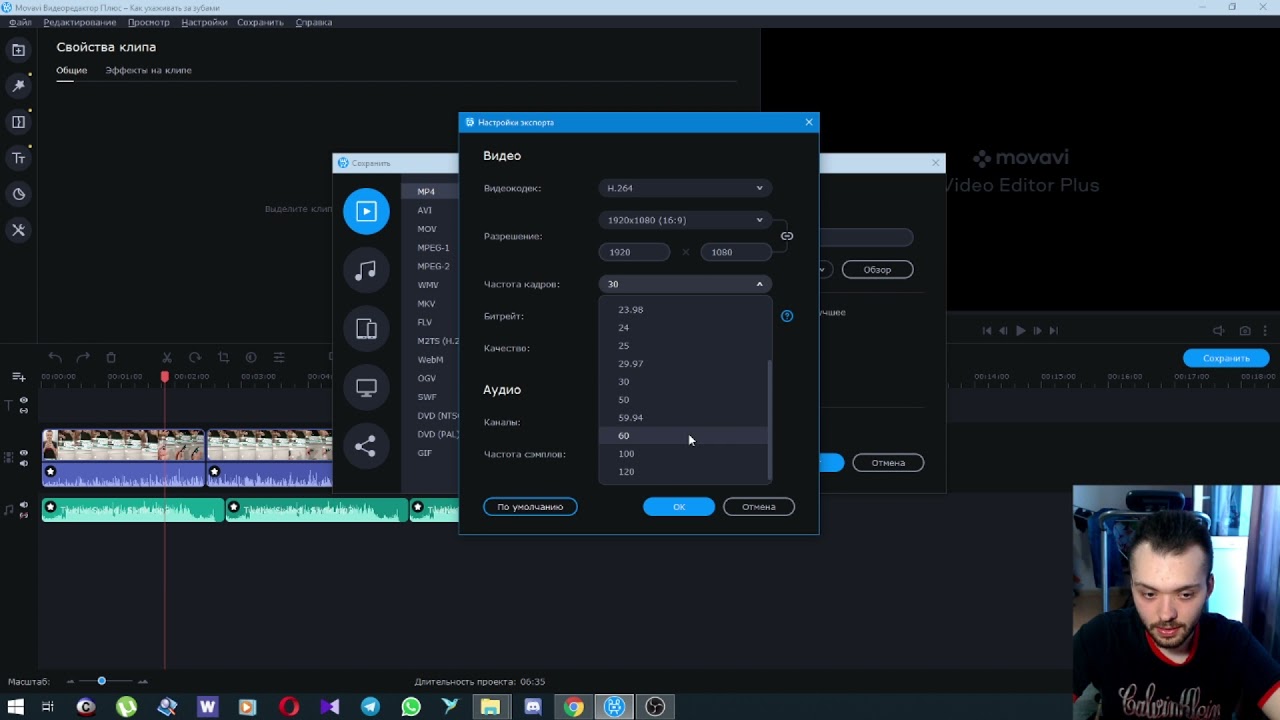Click the width field 1920
Screen dimensions: 1280x720
point(634,252)
